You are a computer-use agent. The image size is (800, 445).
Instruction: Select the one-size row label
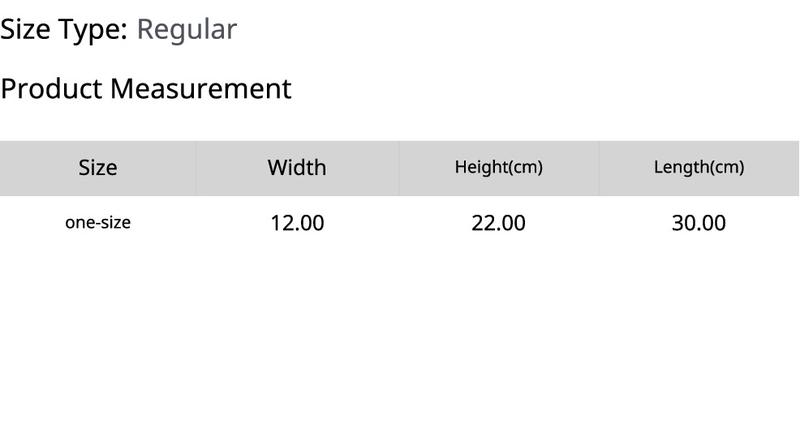(x=98, y=222)
